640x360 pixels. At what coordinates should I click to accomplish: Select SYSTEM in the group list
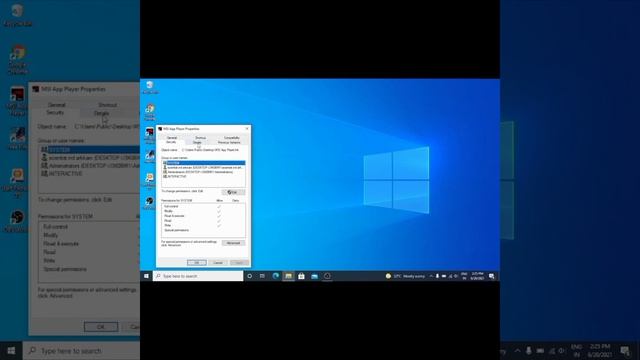(204, 163)
